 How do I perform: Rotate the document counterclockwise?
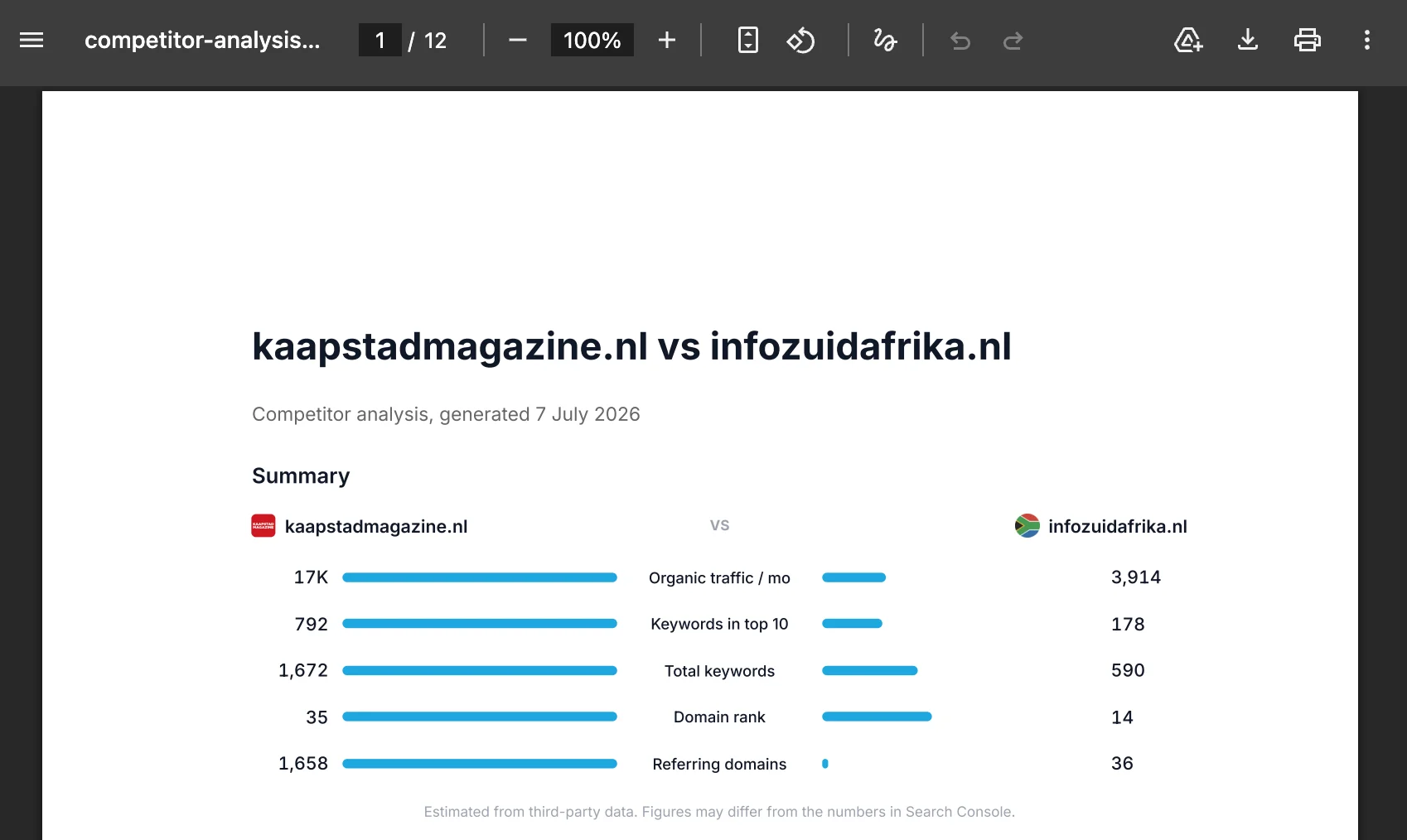click(800, 40)
